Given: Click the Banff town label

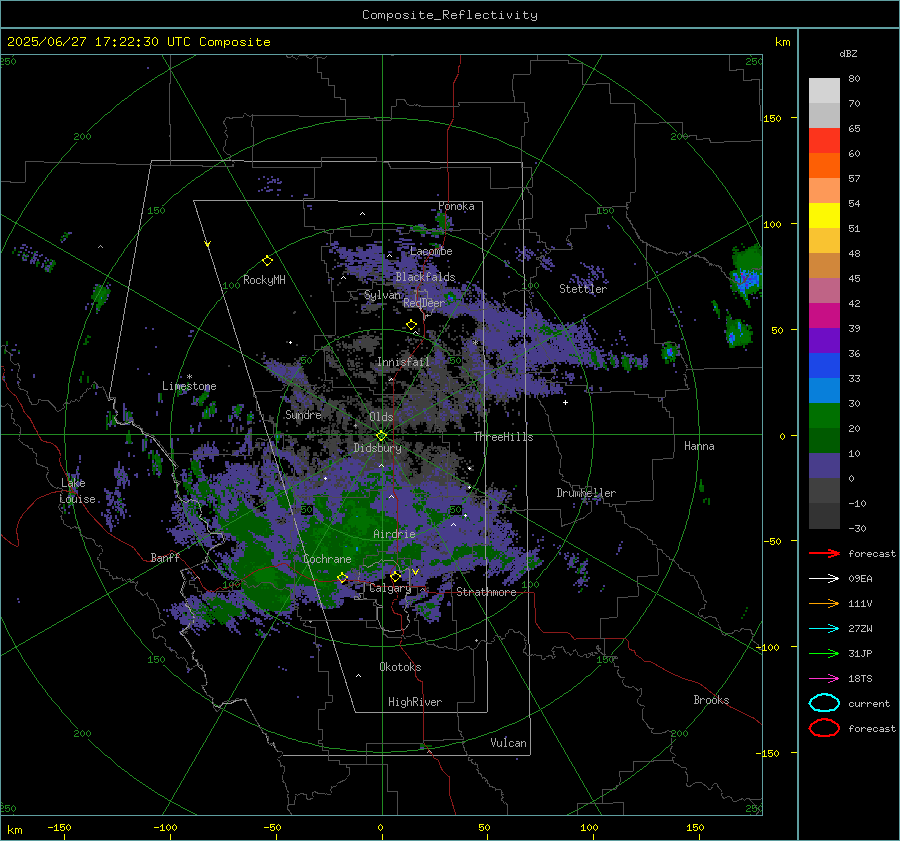Looking at the screenshot, I should click(x=165, y=557).
